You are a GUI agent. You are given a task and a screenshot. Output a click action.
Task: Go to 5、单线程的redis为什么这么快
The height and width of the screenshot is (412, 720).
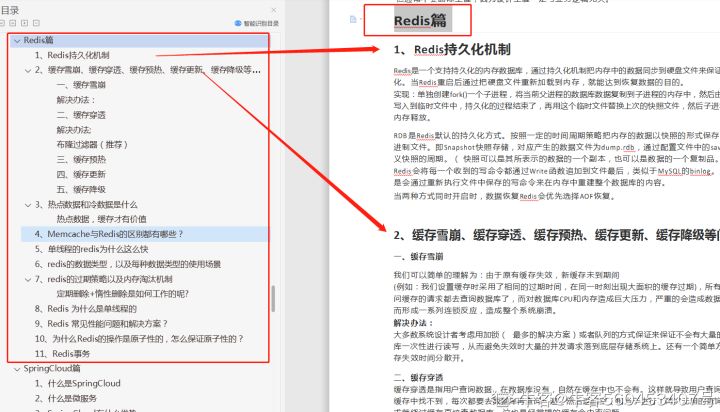[x=91, y=249]
